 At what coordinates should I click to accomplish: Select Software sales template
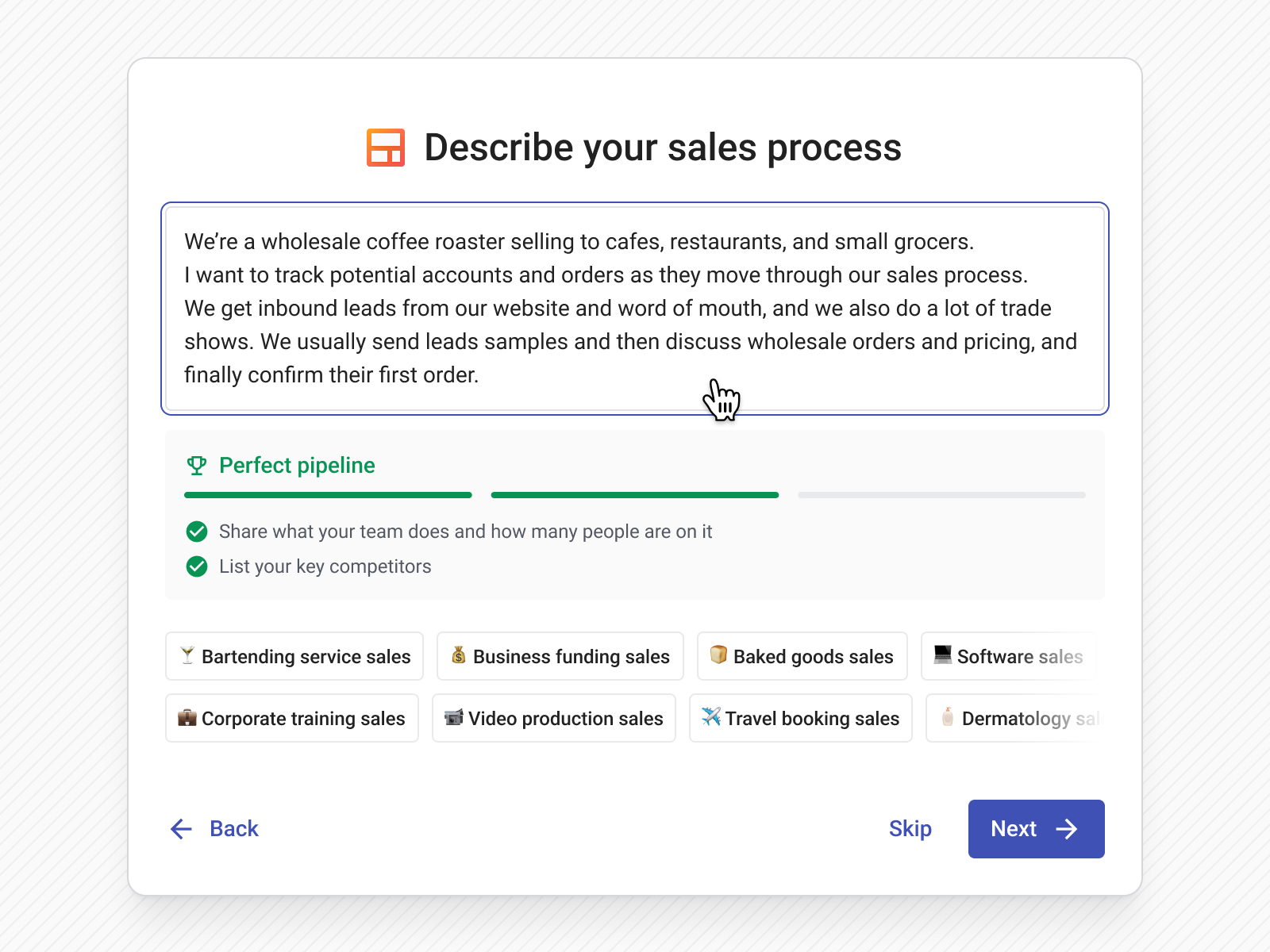(x=1009, y=656)
